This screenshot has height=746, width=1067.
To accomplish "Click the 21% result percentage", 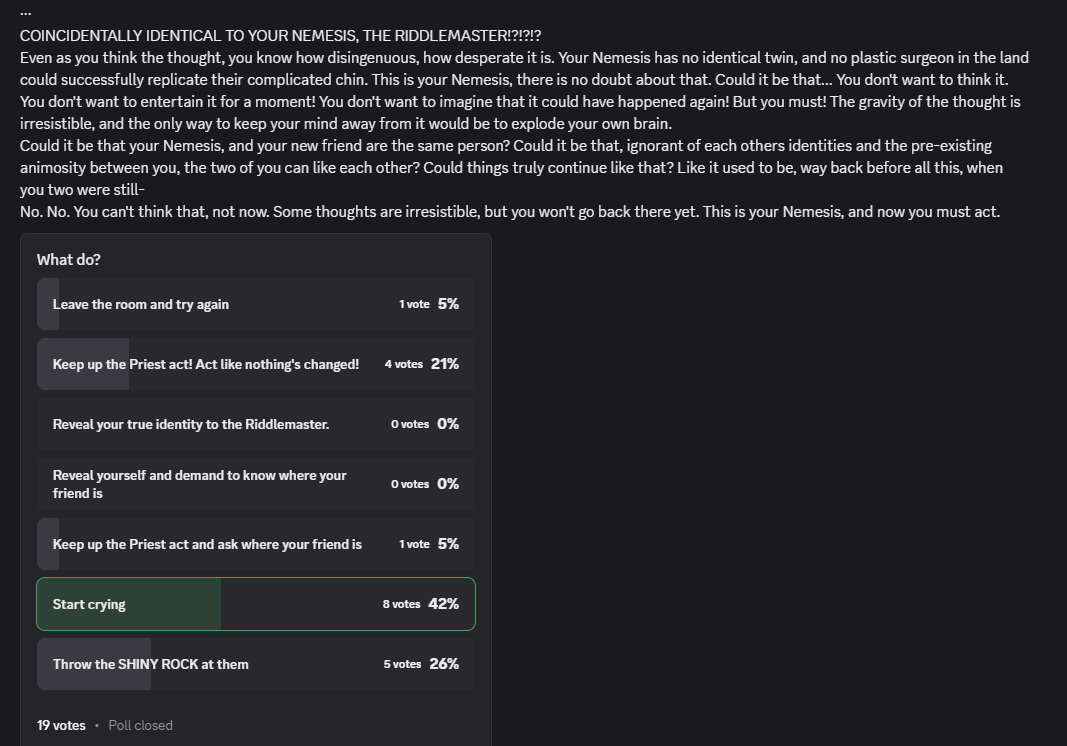I will tap(445, 364).
